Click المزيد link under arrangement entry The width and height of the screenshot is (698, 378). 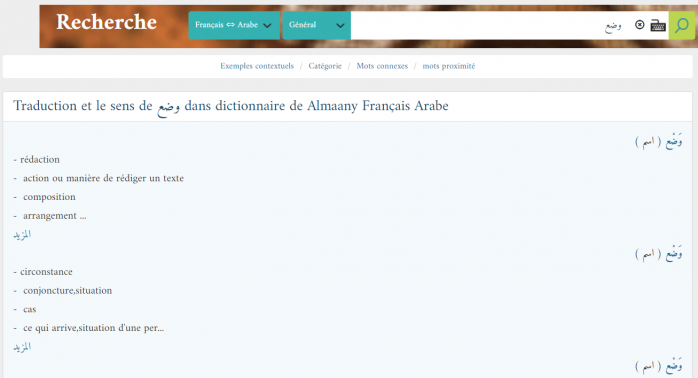click(22, 235)
